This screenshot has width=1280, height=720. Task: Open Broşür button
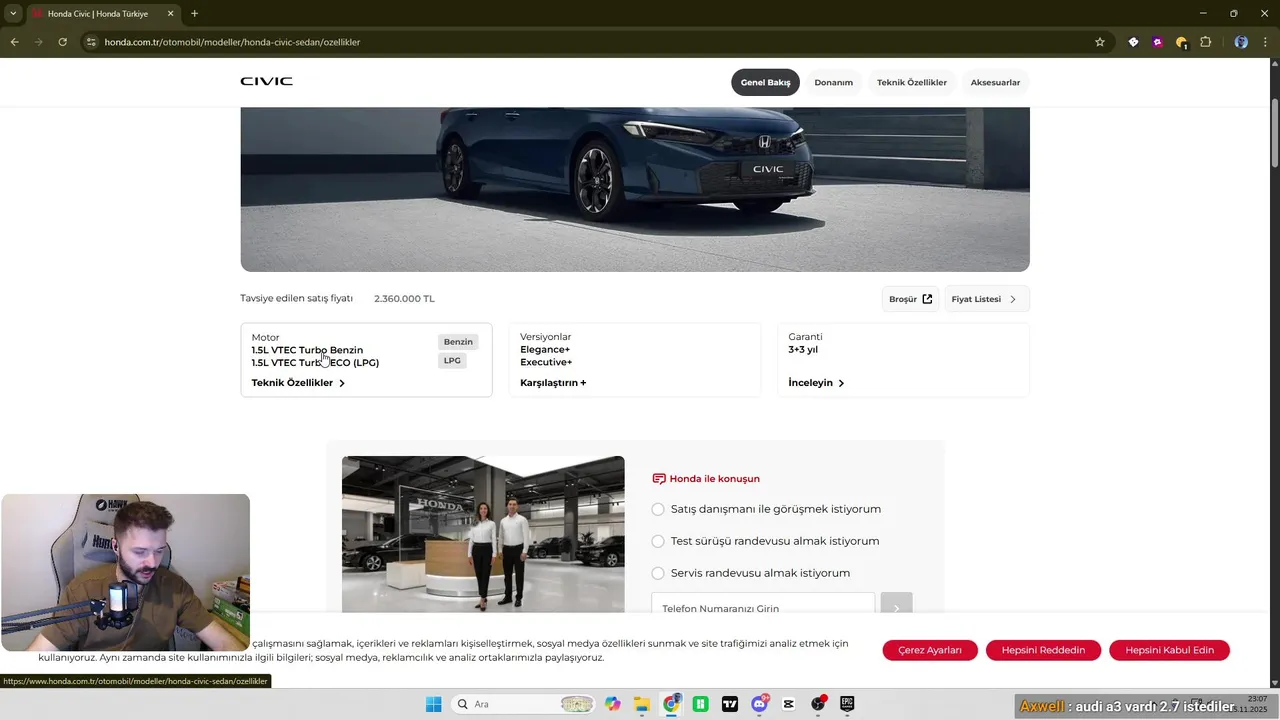[x=910, y=299]
